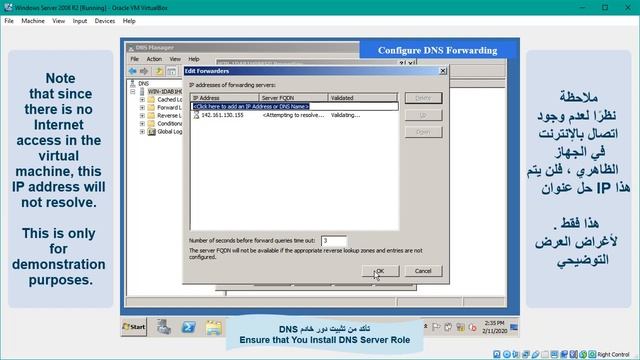Click the forward queries timeout seconds field
The image size is (640, 360).
point(333,241)
